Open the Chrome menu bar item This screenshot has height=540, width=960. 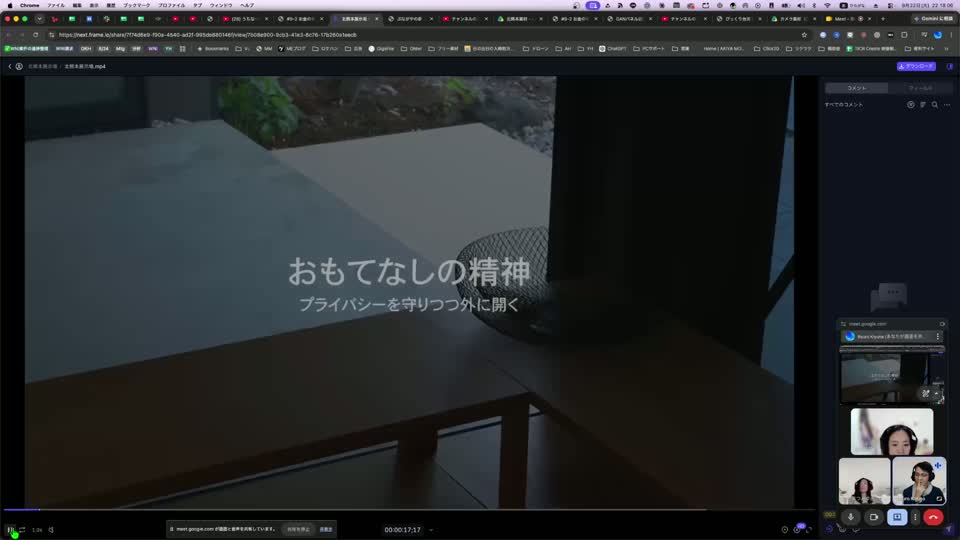pos(29,5)
